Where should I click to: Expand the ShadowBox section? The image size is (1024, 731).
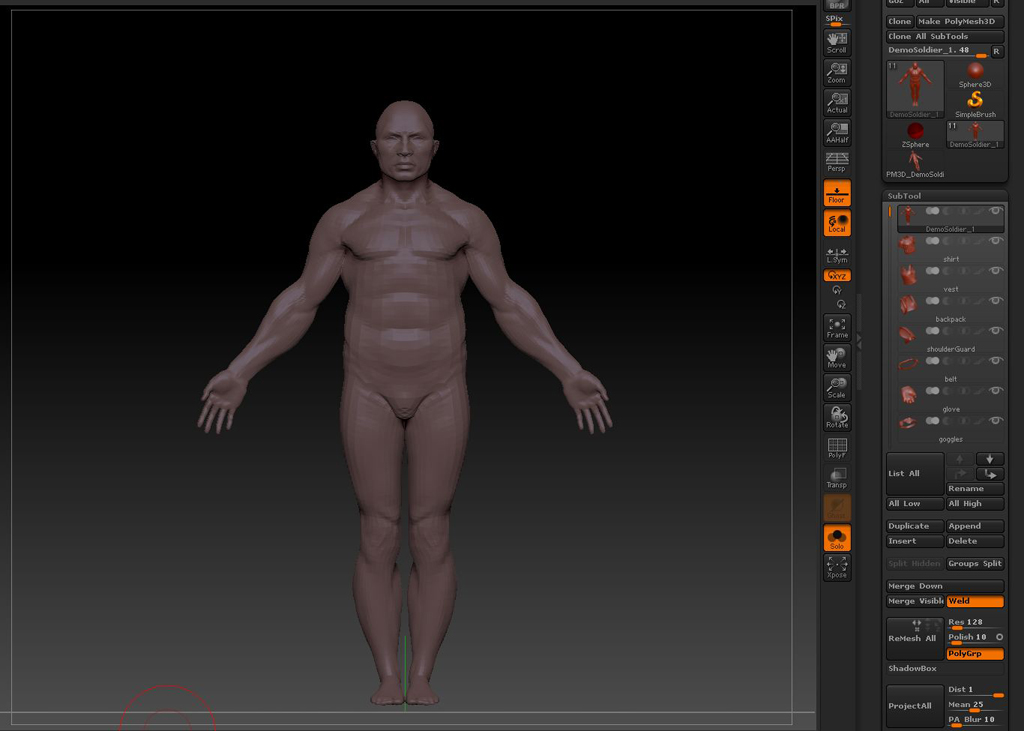coord(912,668)
